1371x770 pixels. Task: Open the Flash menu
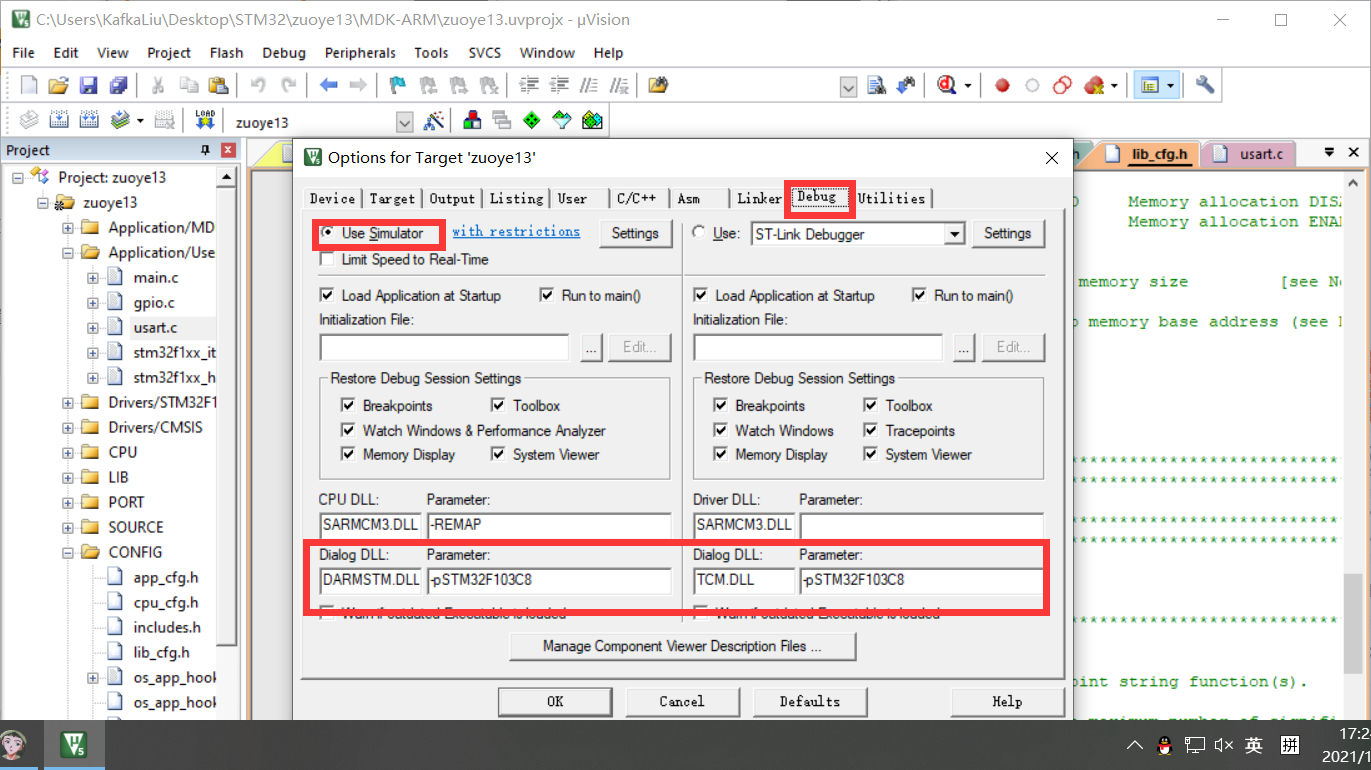click(x=226, y=53)
